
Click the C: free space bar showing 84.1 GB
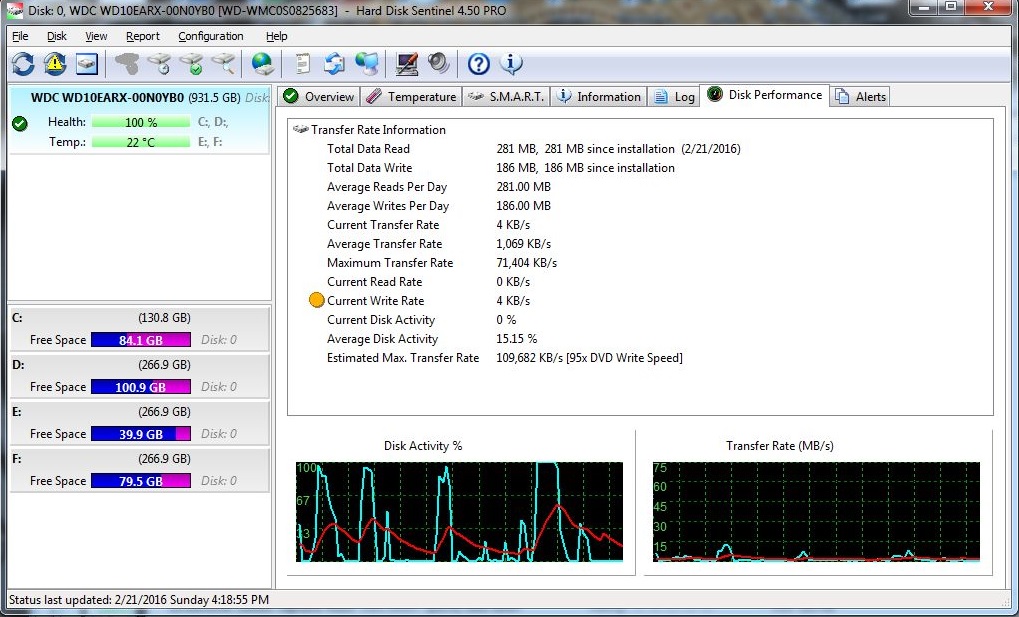tap(141, 339)
